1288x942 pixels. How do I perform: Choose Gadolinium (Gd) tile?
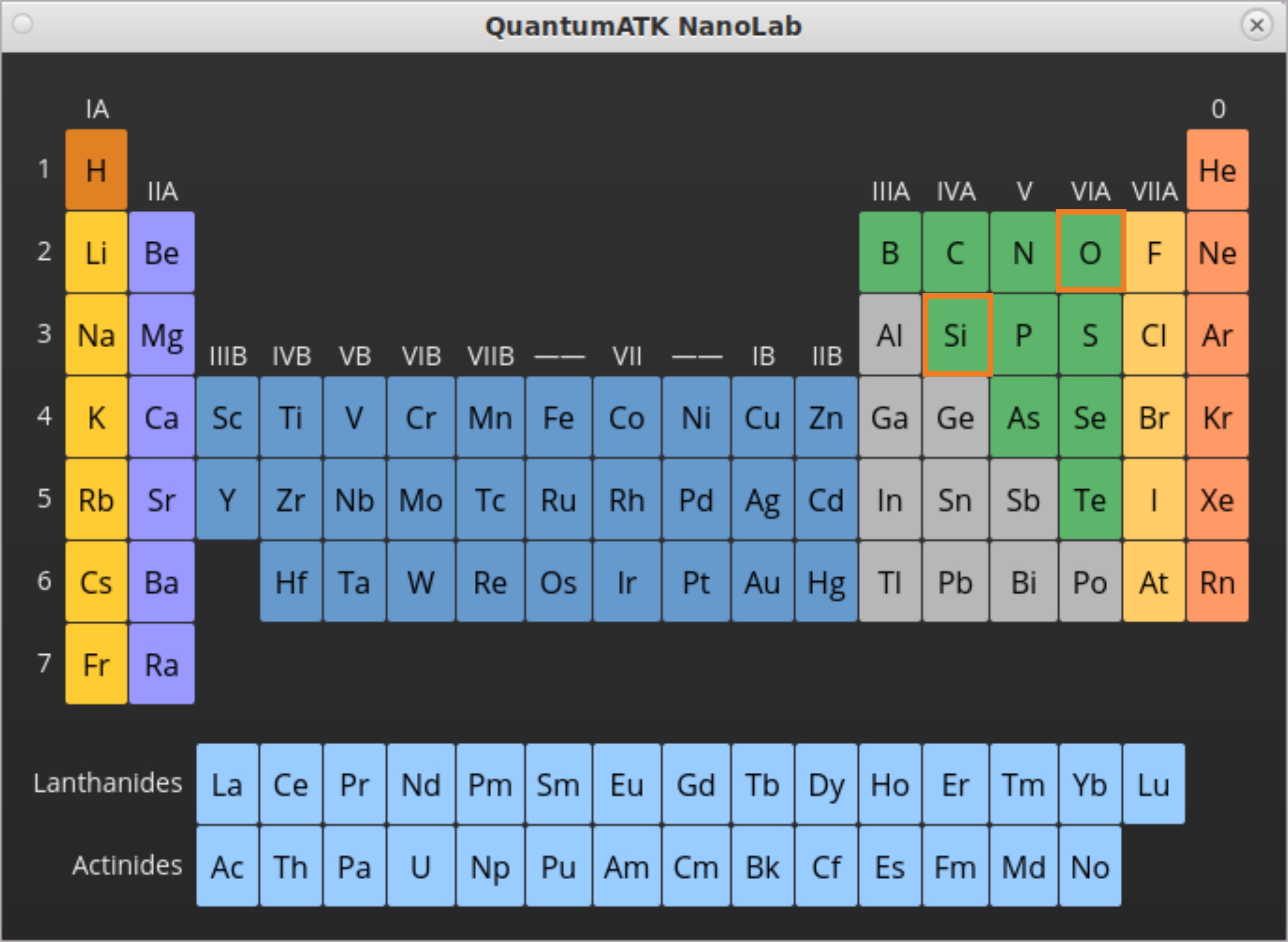tap(696, 784)
